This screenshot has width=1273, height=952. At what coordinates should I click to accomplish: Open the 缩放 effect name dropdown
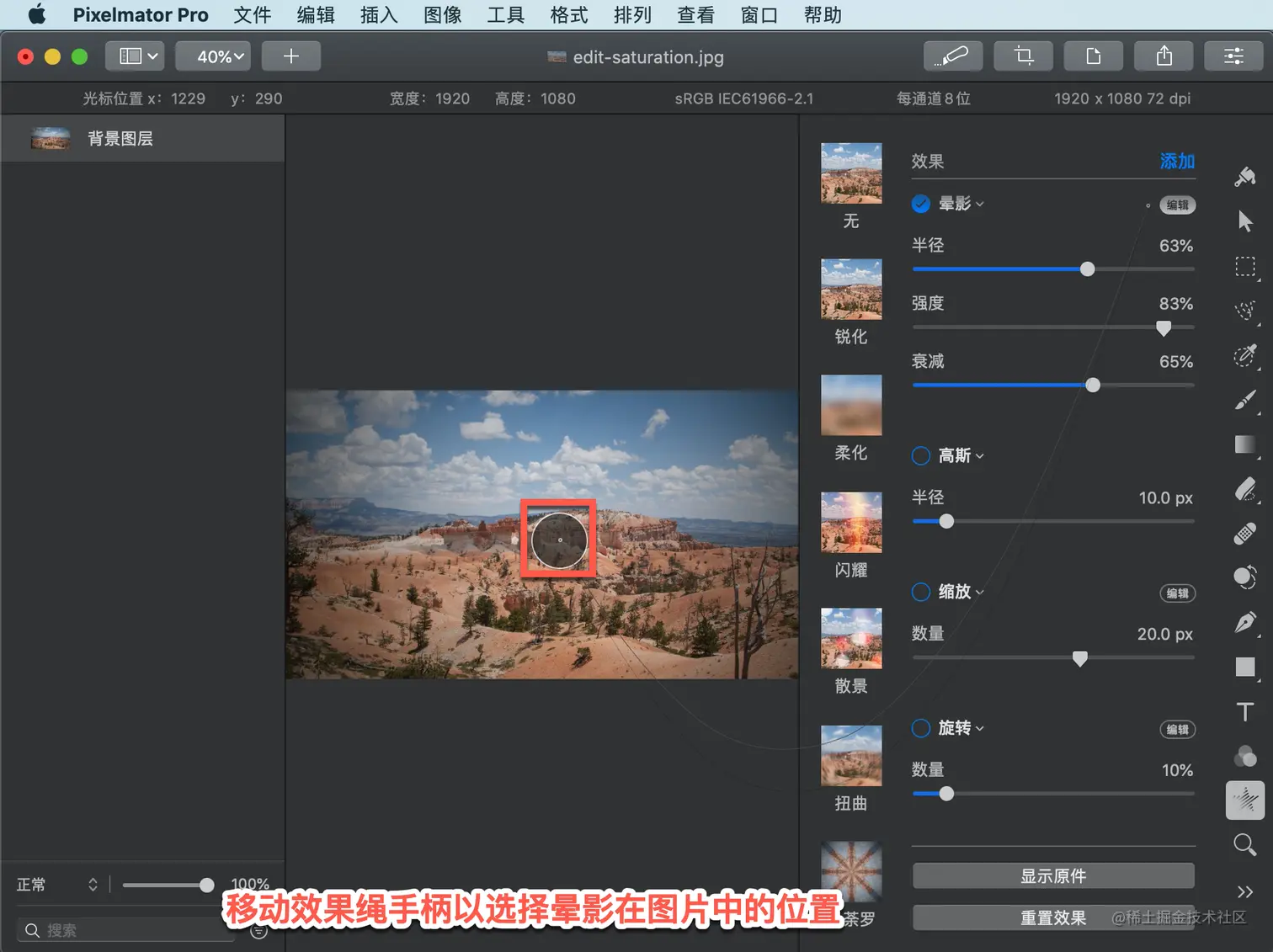(961, 592)
